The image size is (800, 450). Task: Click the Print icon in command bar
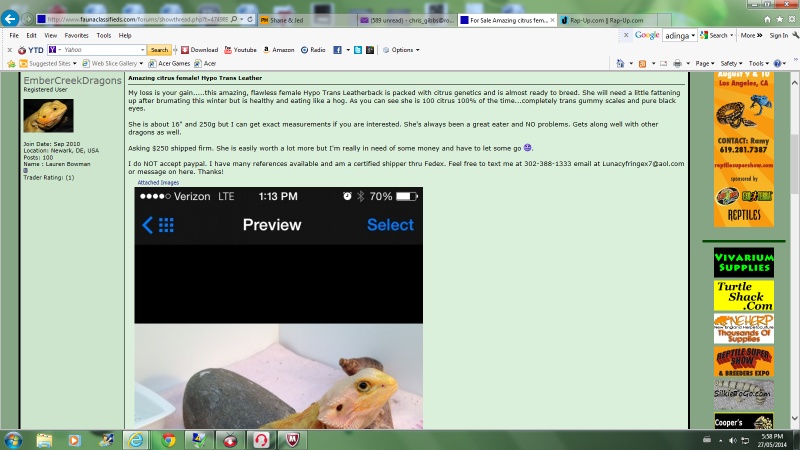tap(677, 64)
